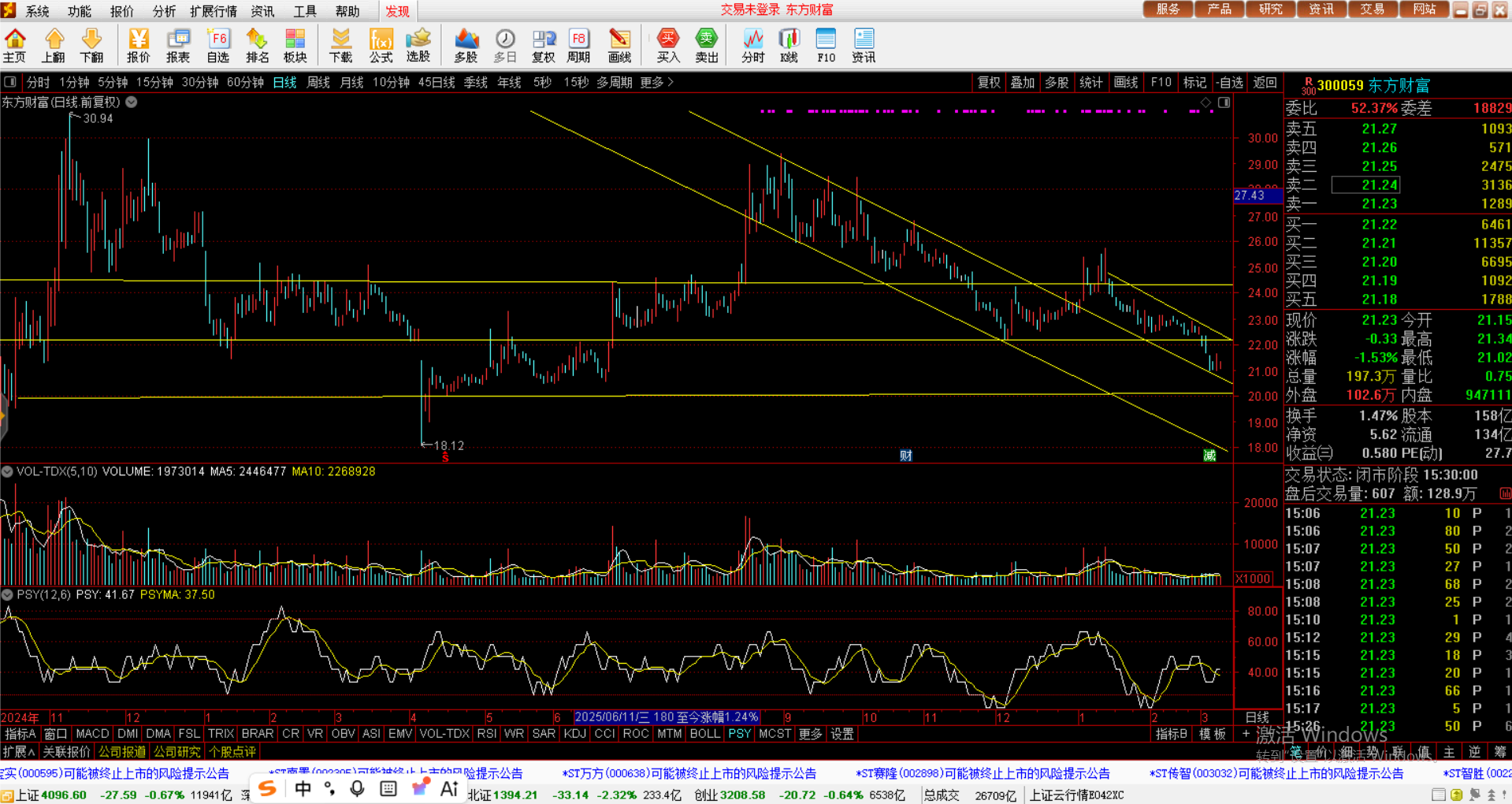Click the 卖出 sell toolbar icon
Viewport: 1512px width, 804px height.
pos(707,46)
